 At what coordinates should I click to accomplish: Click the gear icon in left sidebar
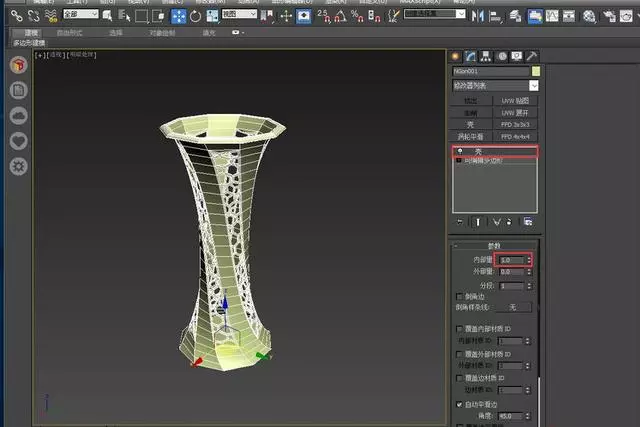[17, 166]
